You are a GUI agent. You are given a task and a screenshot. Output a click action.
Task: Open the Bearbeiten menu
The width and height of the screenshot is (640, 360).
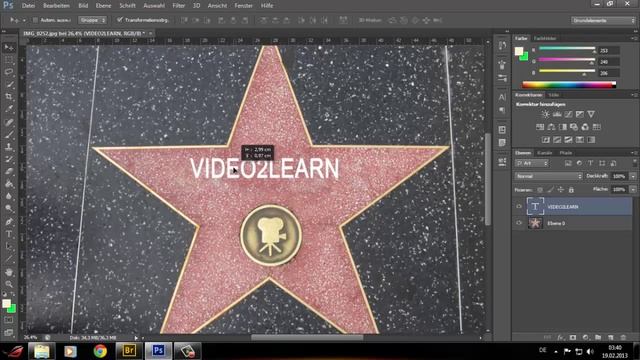pos(56,6)
